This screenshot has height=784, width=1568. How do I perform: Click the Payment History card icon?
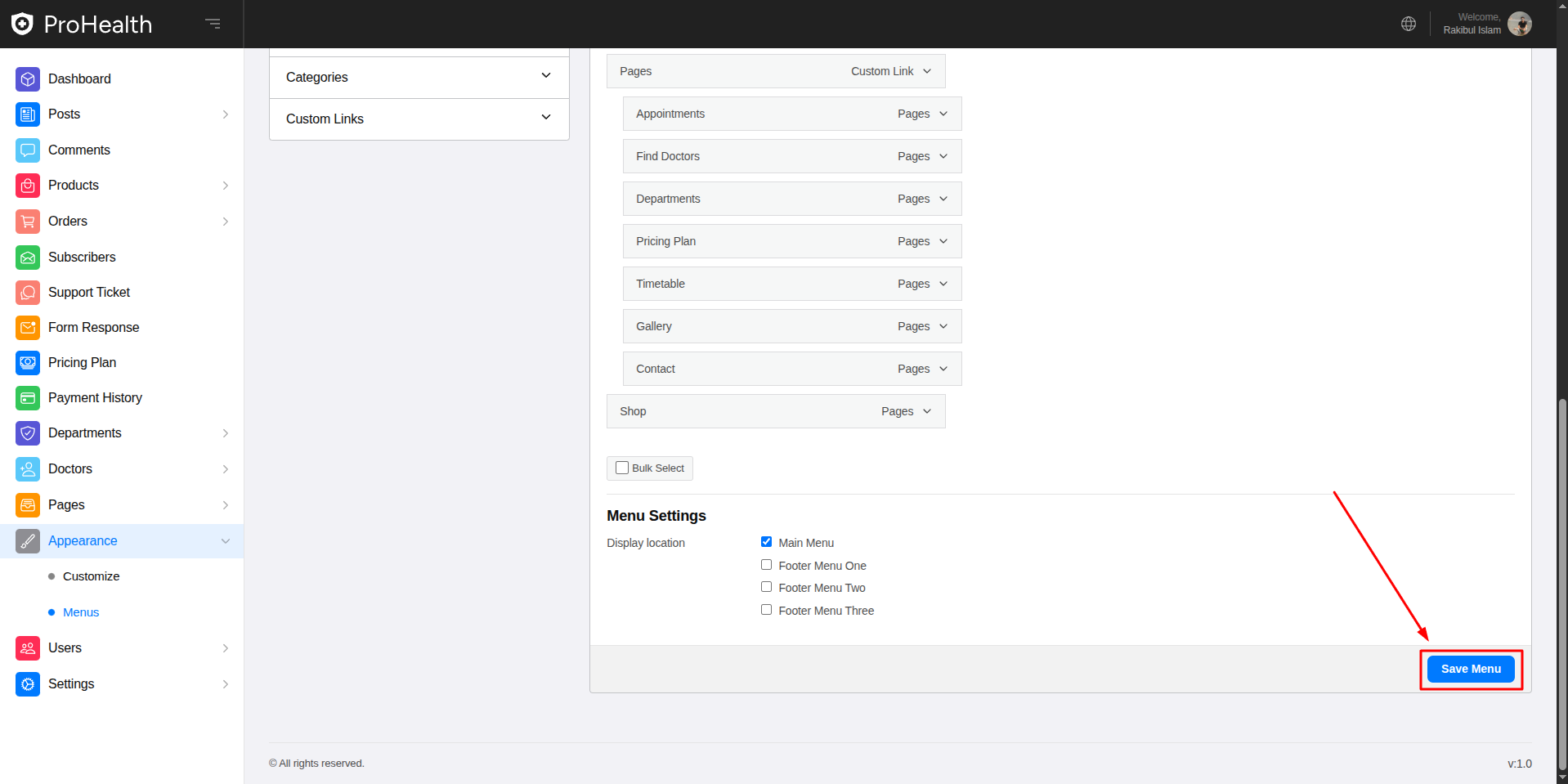28,398
